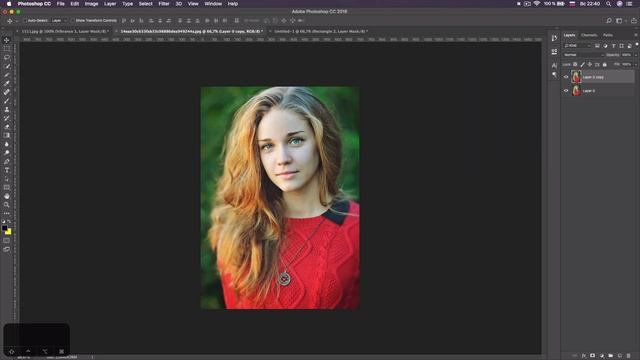Switch to the Paths panel tab
The image size is (640, 360).
608,35
